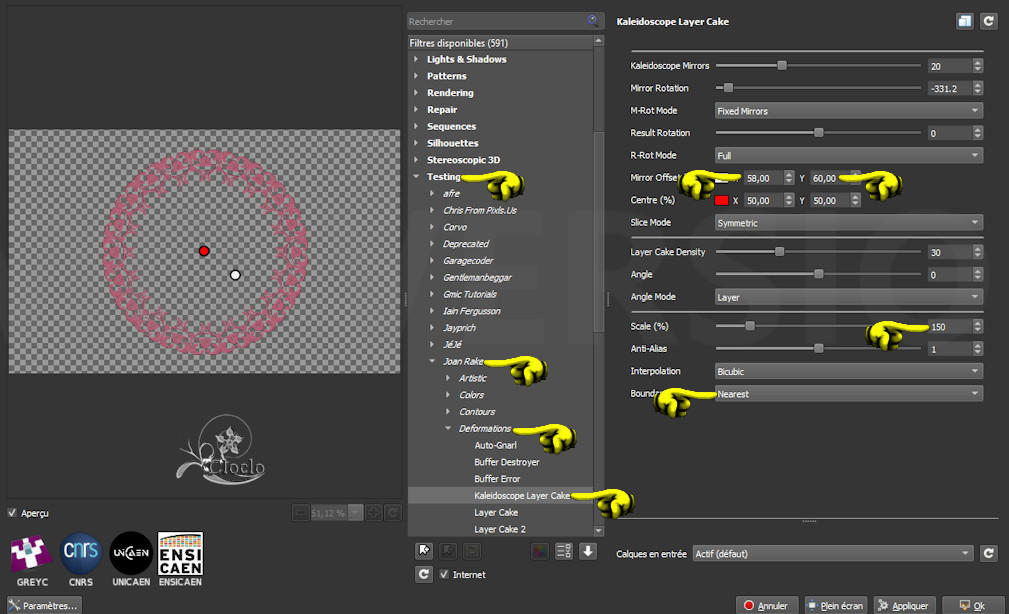1009x614 pixels.
Task: Uncheck the Internet checkbox
Action: point(445,574)
